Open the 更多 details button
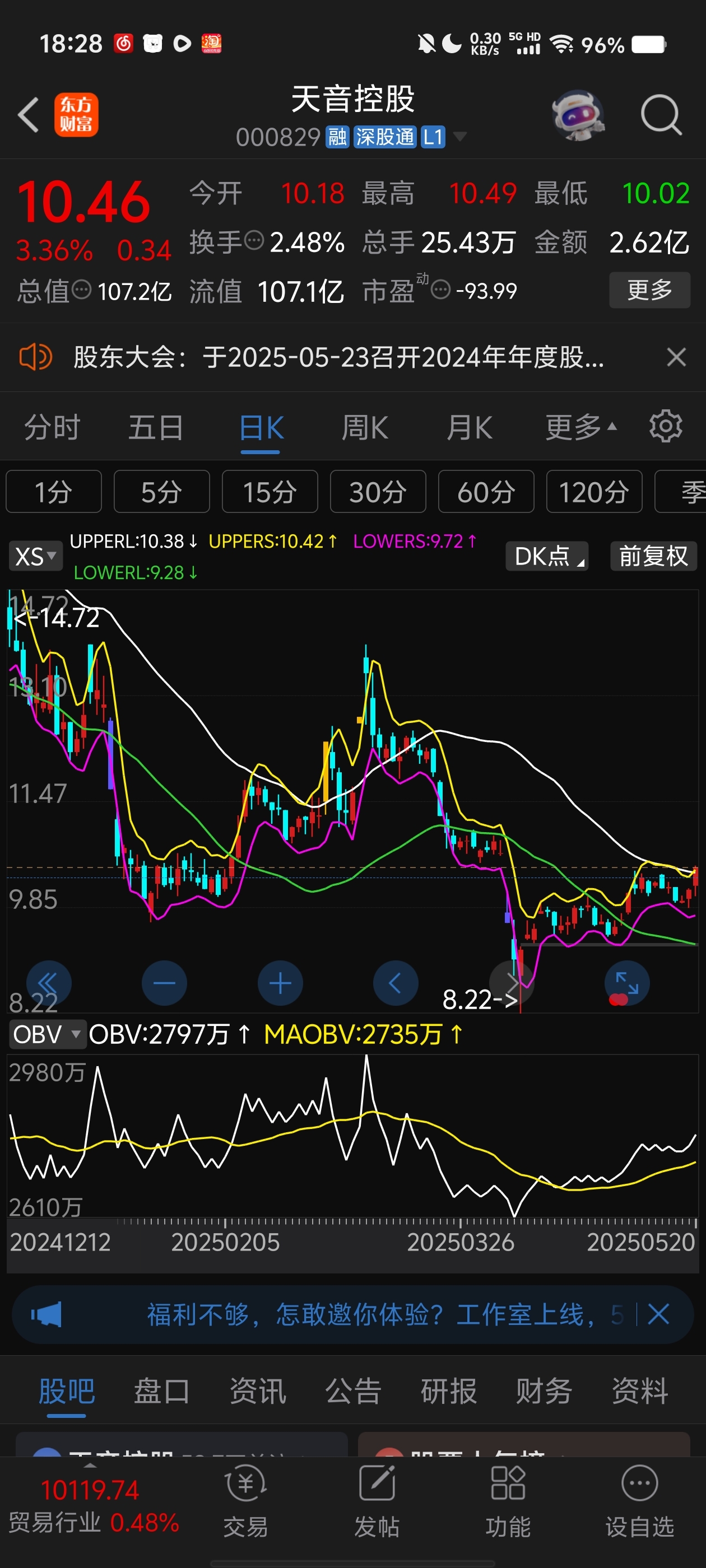The width and height of the screenshot is (706, 1568). coord(649,290)
